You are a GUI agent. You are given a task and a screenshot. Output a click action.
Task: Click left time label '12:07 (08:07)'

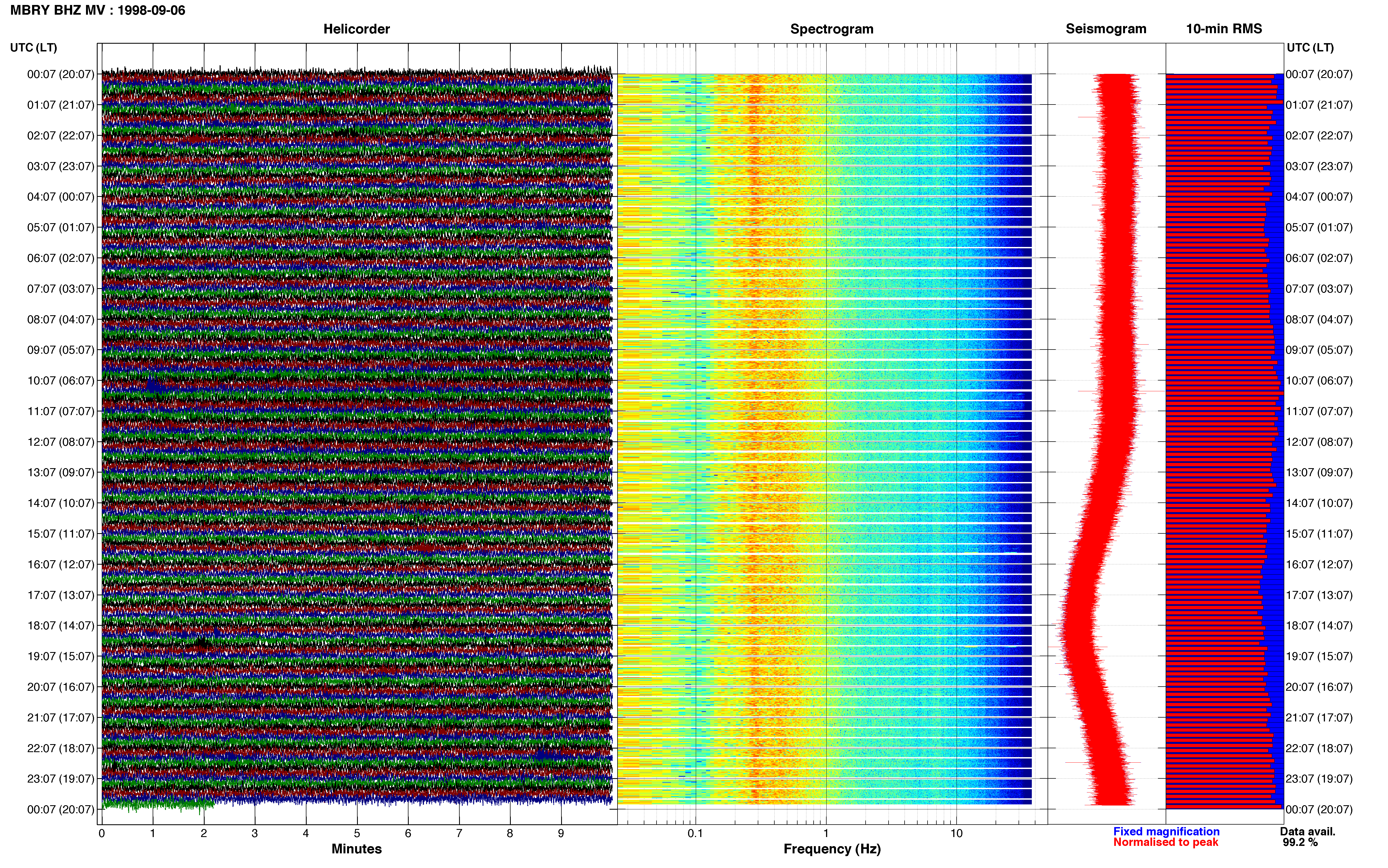(x=60, y=442)
